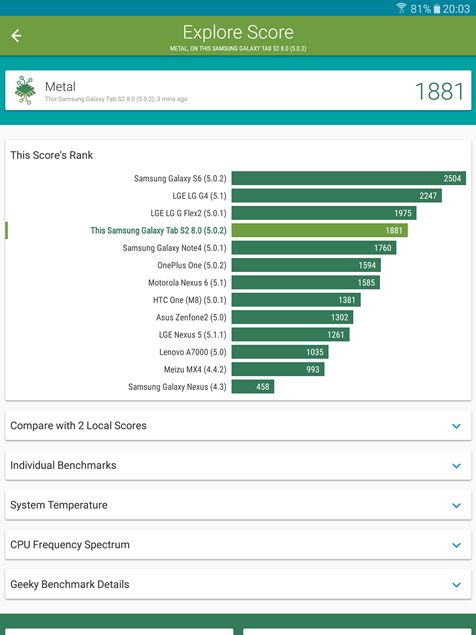Select the Samsung Galaxy Nexus (4.3) label
This screenshot has width=476, height=635.
pyautogui.click(x=177, y=387)
